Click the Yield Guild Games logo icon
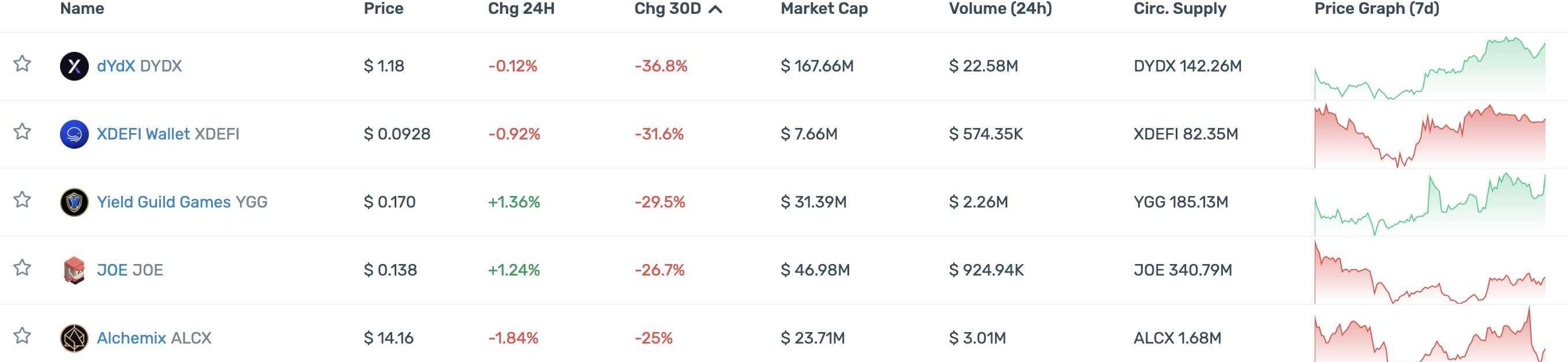This screenshot has width=1568, height=362. (x=74, y=202)
